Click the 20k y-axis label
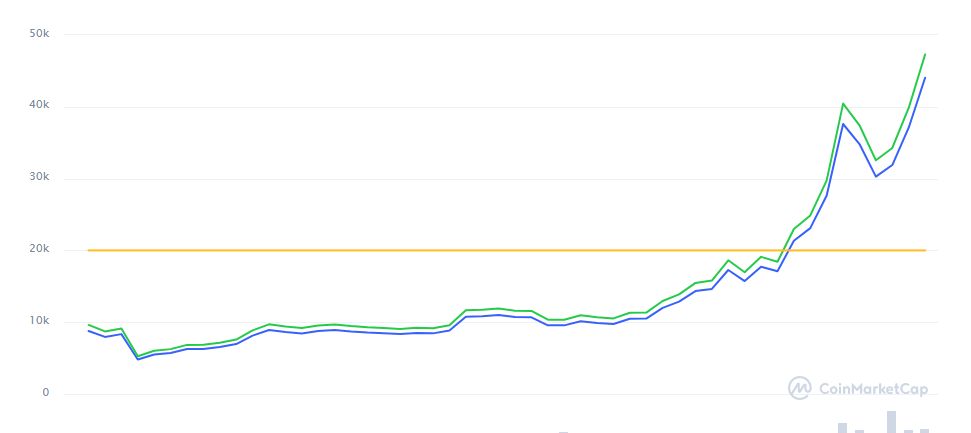 tap(40, 250)
